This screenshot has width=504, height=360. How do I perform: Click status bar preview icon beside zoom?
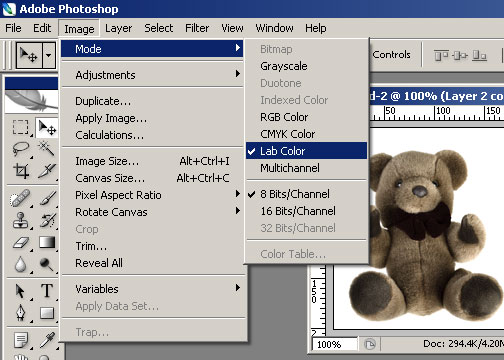click(x=370, y=344)
